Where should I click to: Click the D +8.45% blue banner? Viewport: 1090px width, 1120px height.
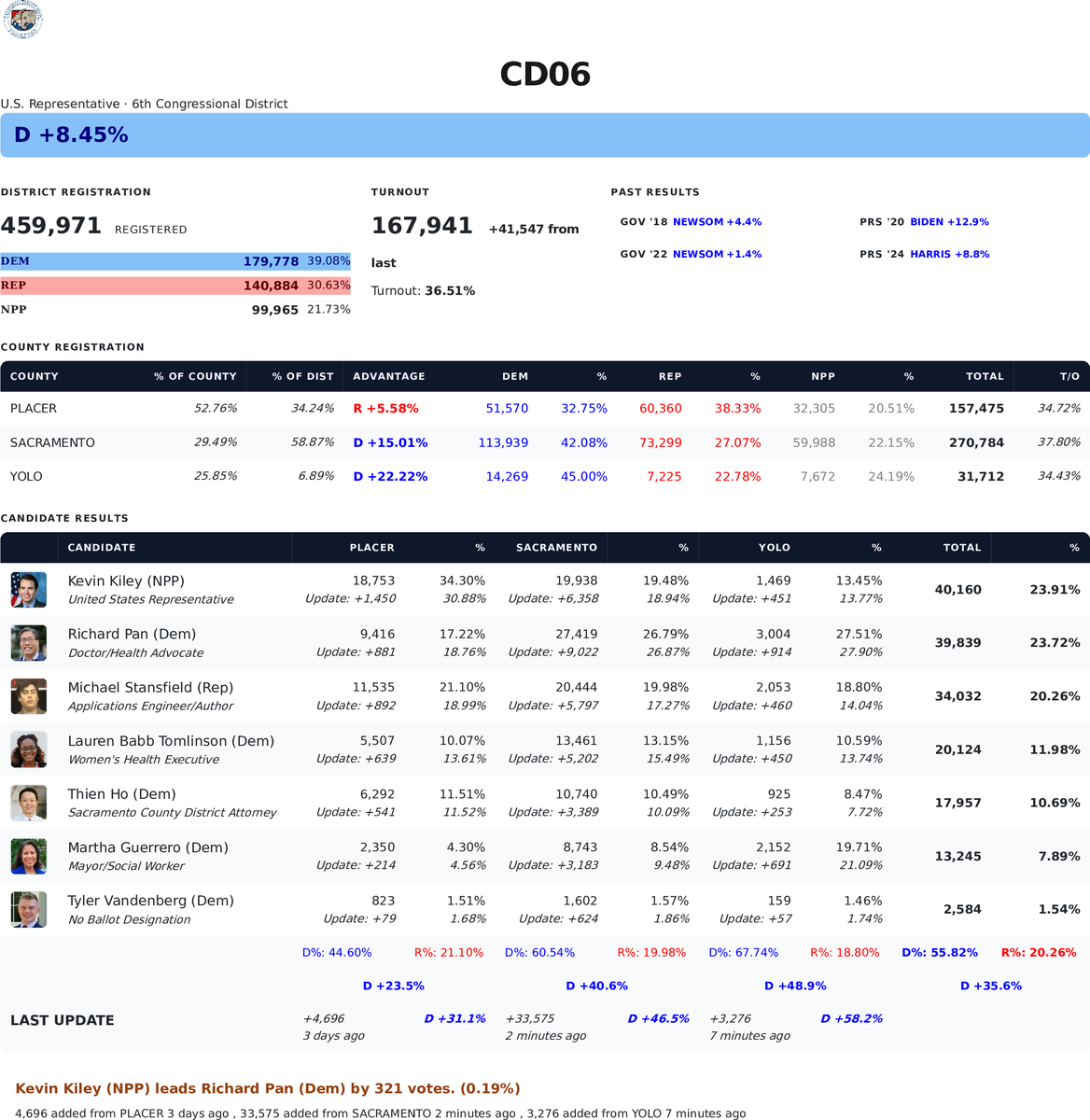545,135
